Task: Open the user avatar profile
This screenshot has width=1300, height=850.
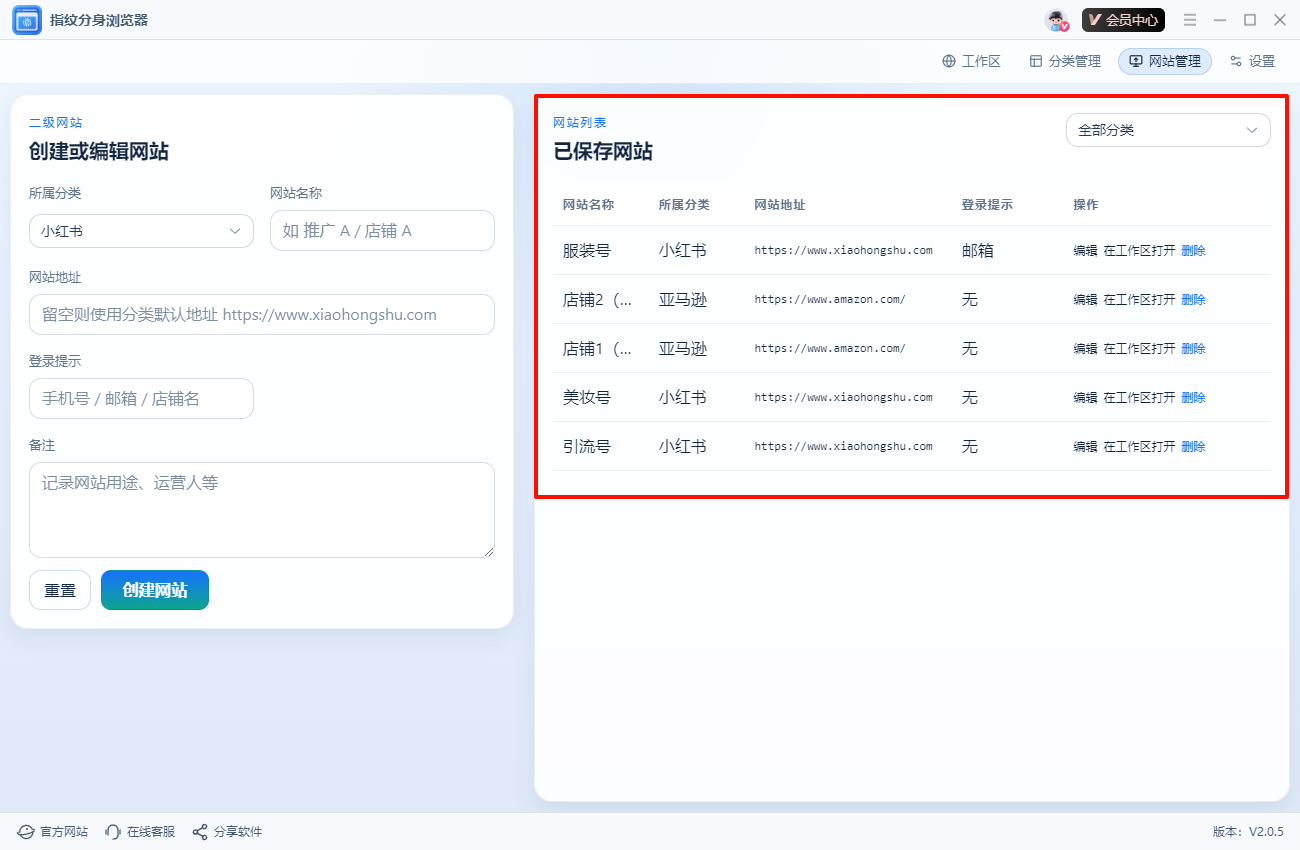Action: point(1057,20)
